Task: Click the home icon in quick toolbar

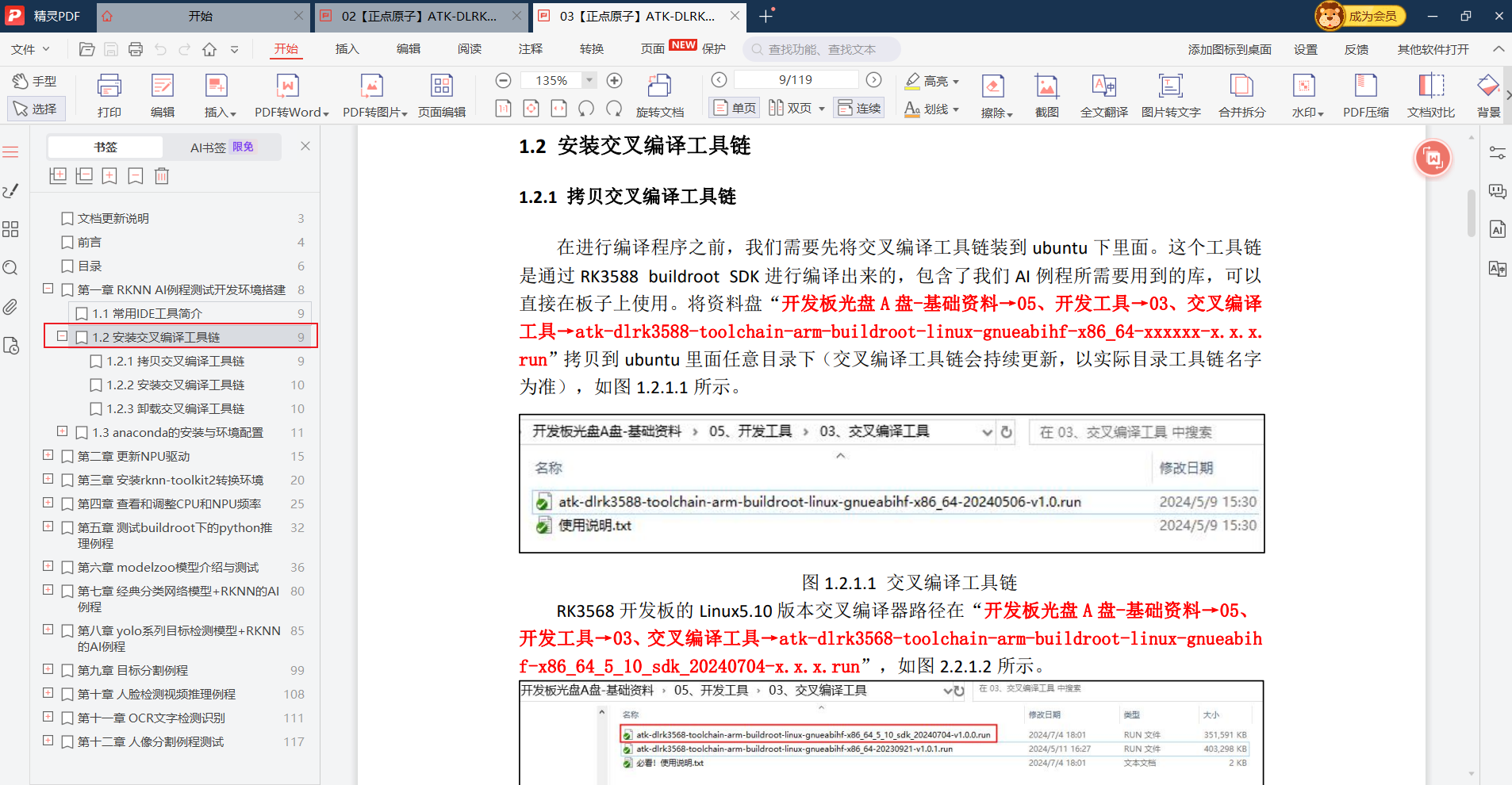Action: click(209, 49)
